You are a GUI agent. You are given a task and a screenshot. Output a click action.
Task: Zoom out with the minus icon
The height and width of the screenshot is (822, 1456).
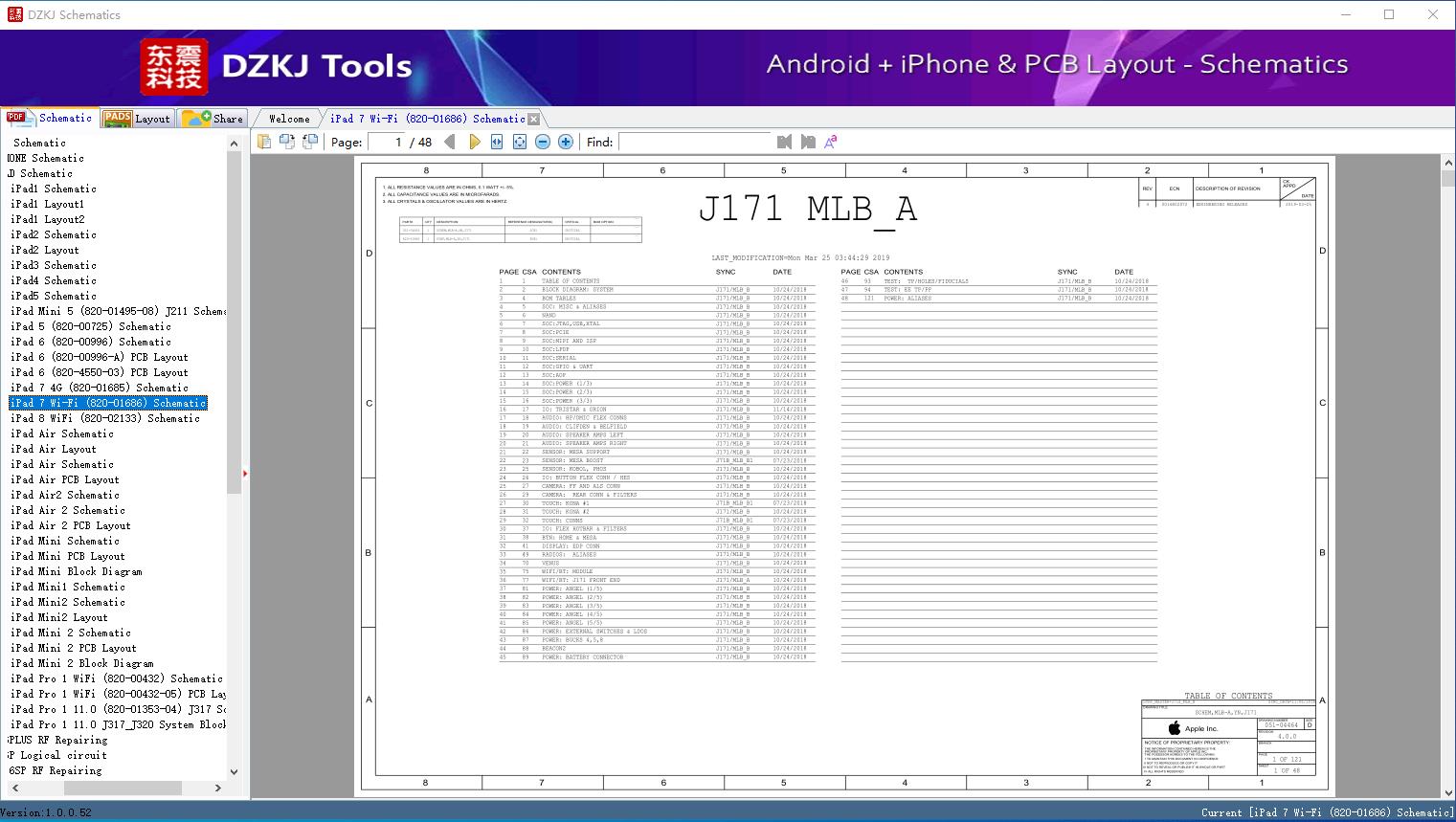pos(543,142)
